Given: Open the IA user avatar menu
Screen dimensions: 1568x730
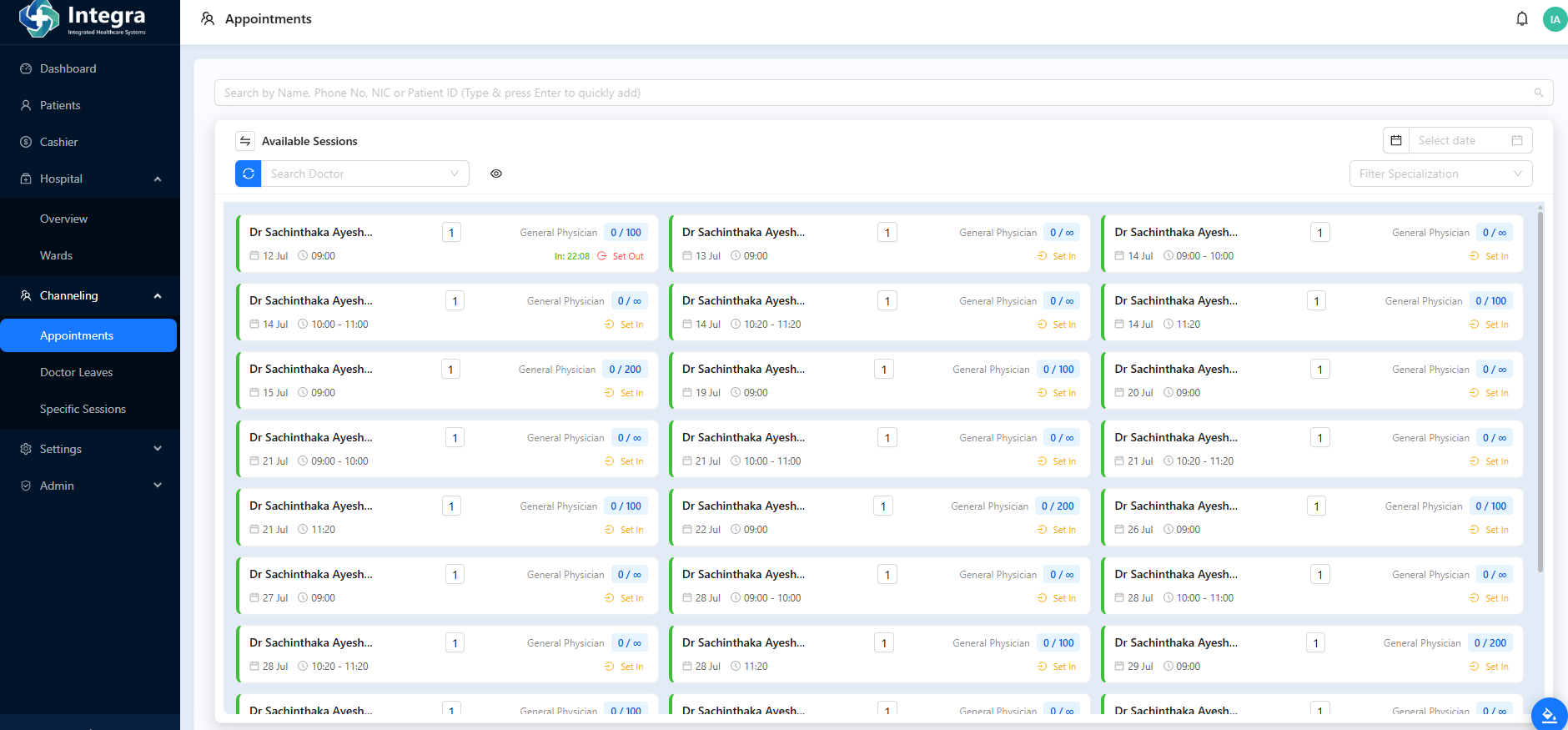Looking at the screenshot, I should coord(1555,19).
